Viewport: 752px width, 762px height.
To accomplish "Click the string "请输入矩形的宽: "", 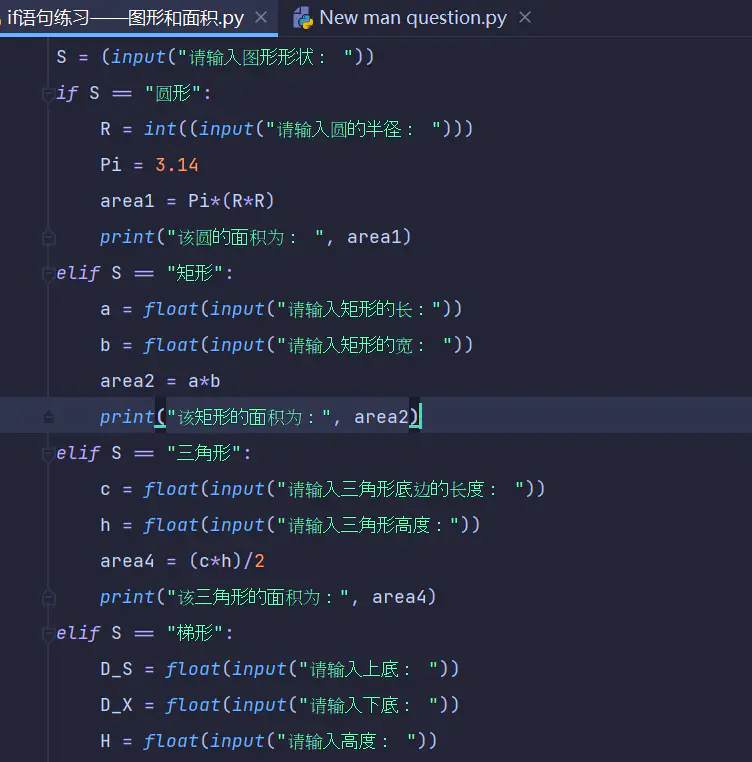I will click(x=365, y=345).
